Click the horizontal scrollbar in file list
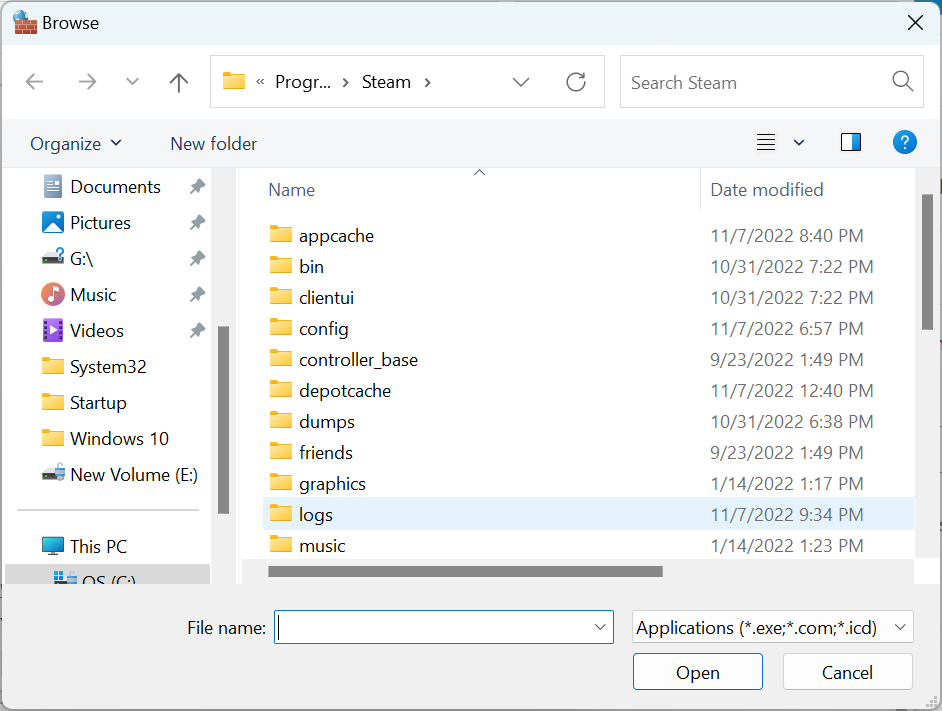 pyautogui.click(x=465, y=572)
